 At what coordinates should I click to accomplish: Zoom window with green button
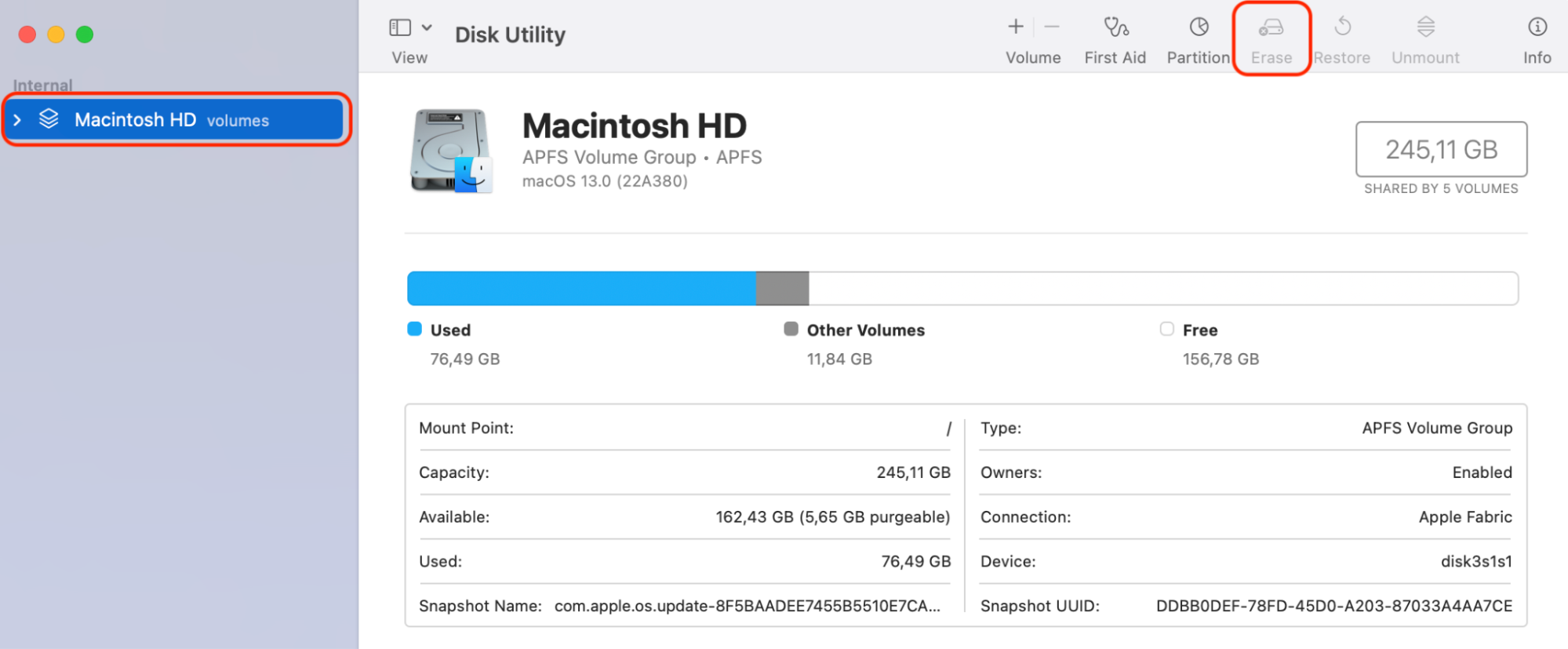coord(85,35)
